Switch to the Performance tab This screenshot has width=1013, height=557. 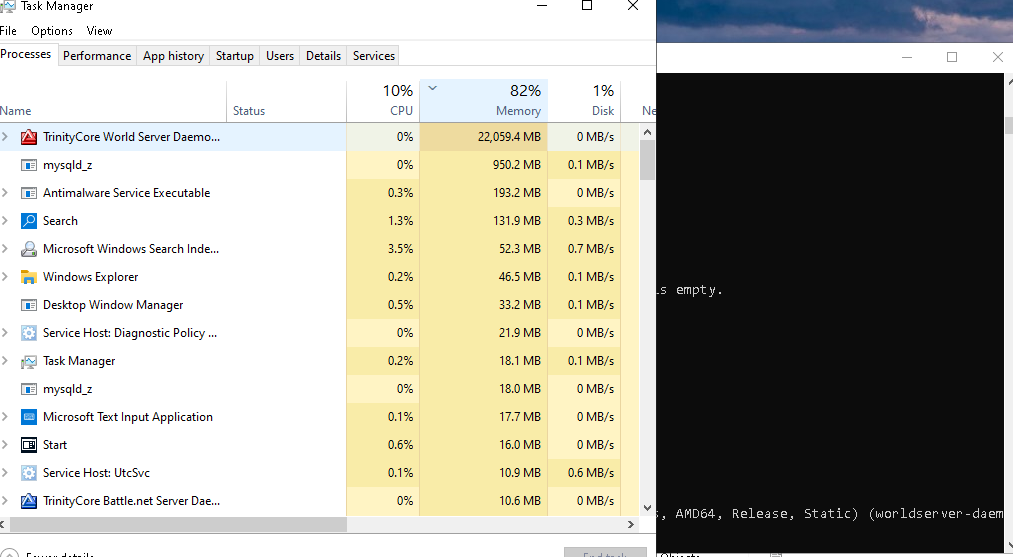click(x=97, y=56)
